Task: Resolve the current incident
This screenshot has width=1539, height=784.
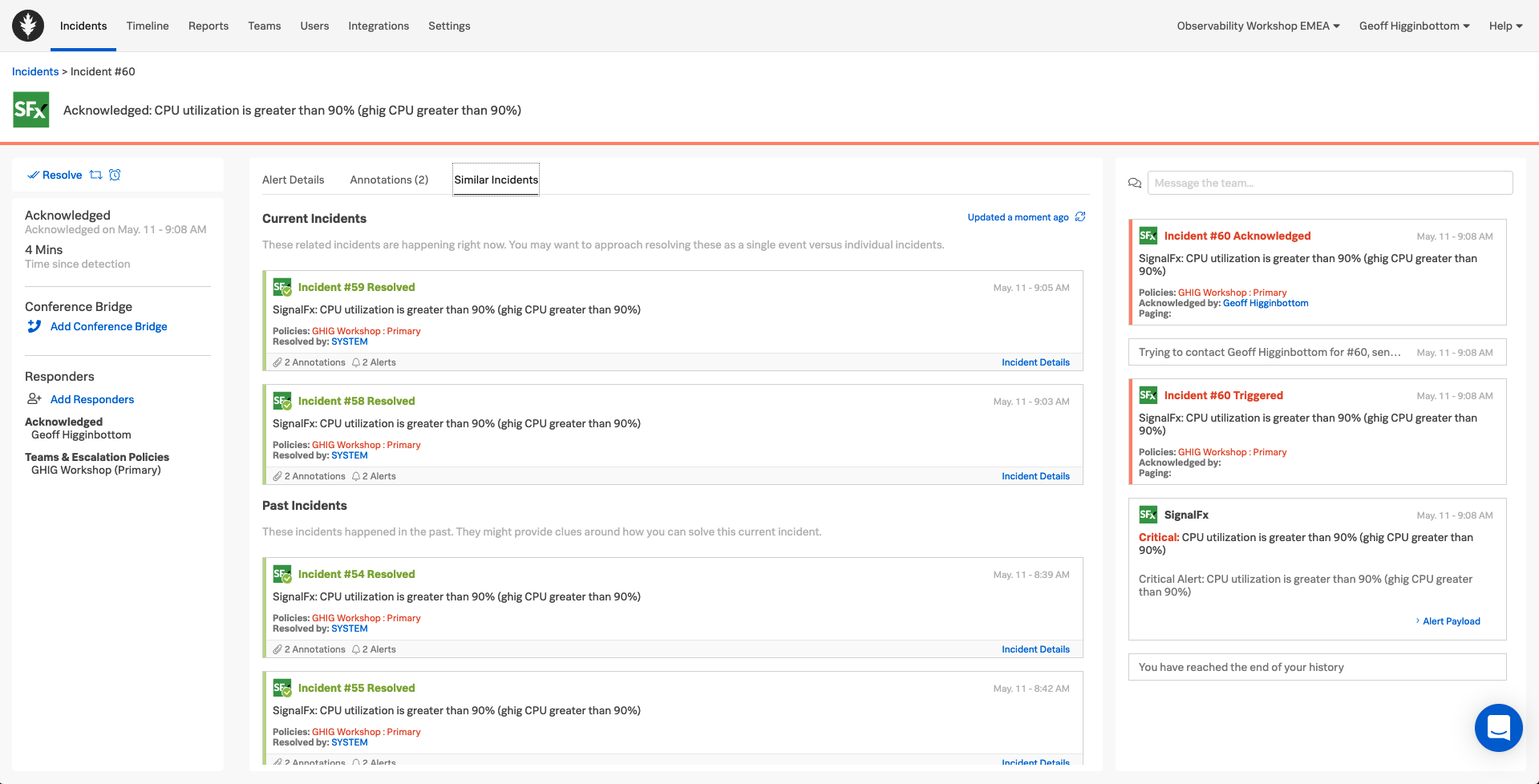Action: click(x=55, y=175)
